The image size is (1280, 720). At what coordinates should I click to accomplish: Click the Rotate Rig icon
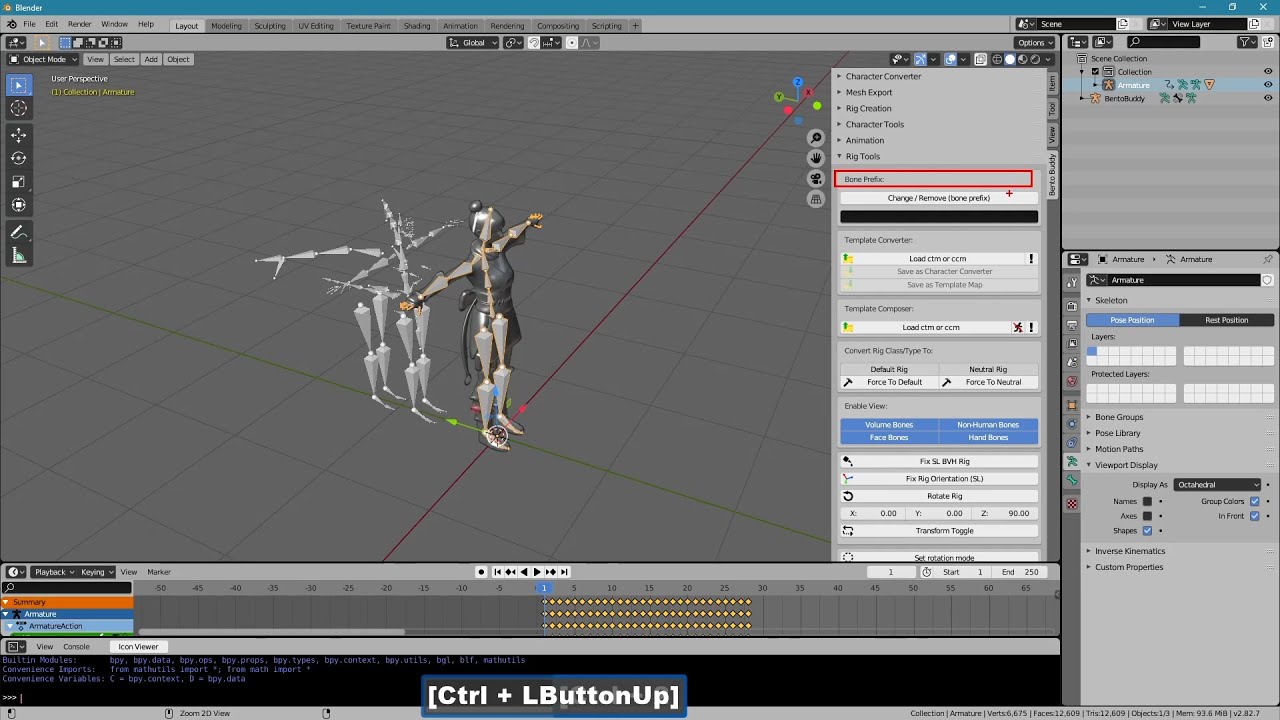tap(848, 496)
